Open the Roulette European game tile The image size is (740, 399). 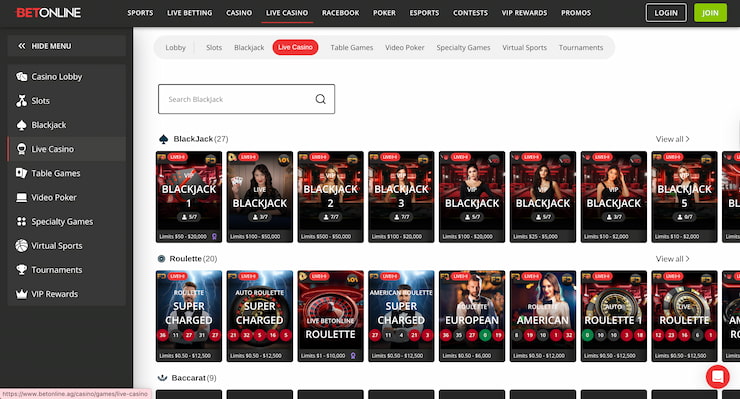472,316
